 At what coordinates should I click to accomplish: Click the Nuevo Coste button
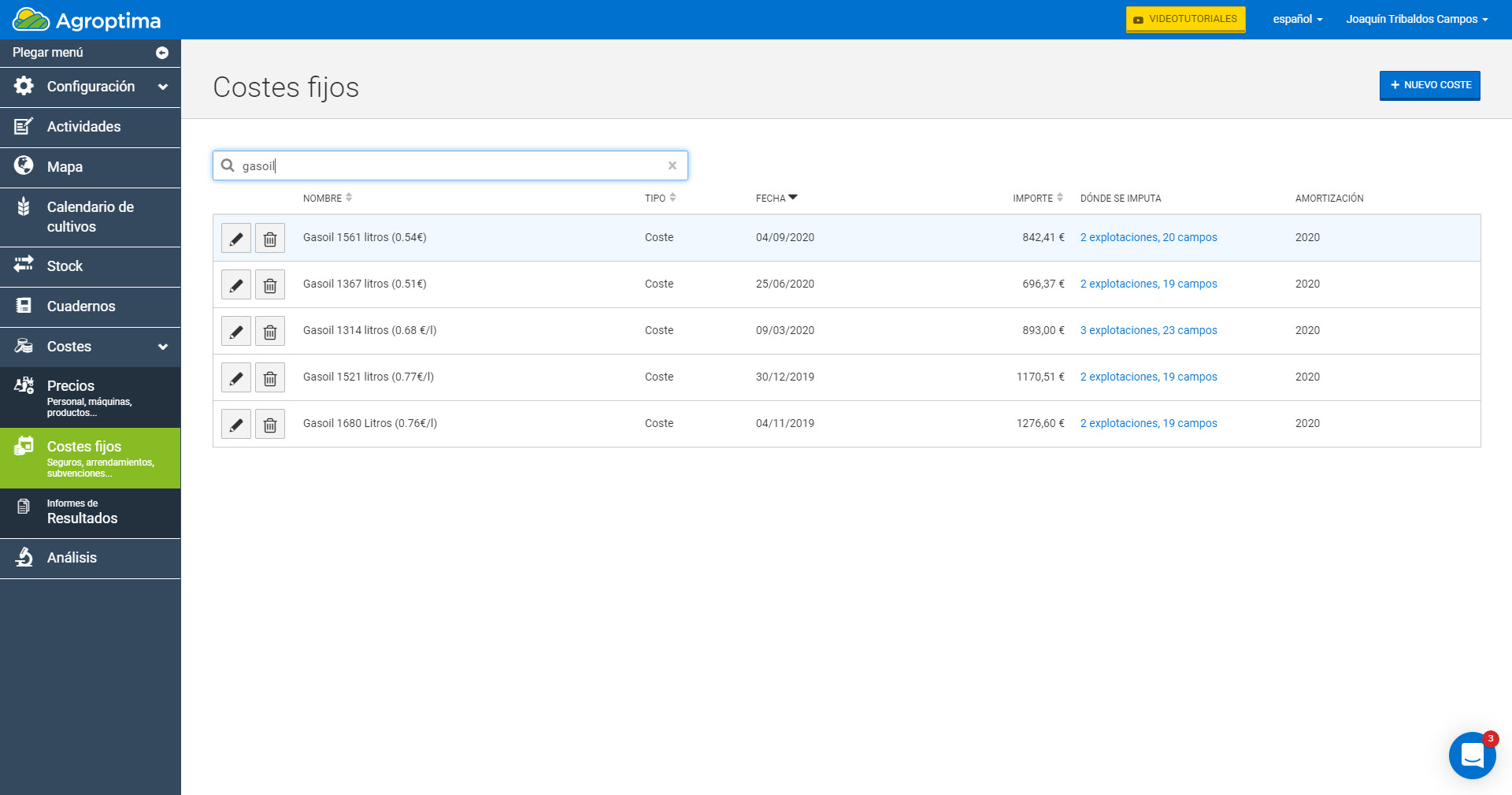pyautogui.click(x=1429, y=85)
